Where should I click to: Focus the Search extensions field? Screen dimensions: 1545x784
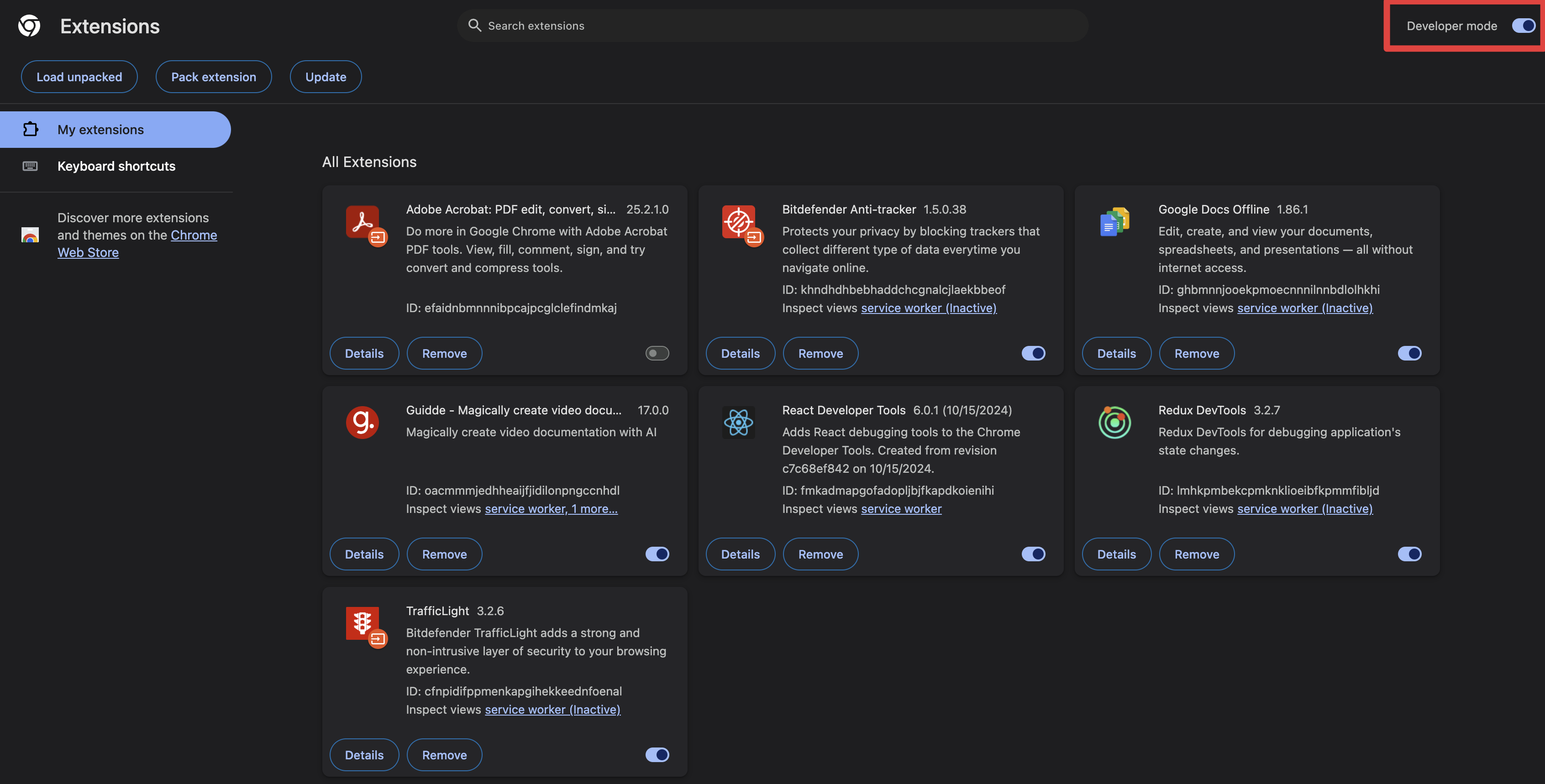[772, 25]
